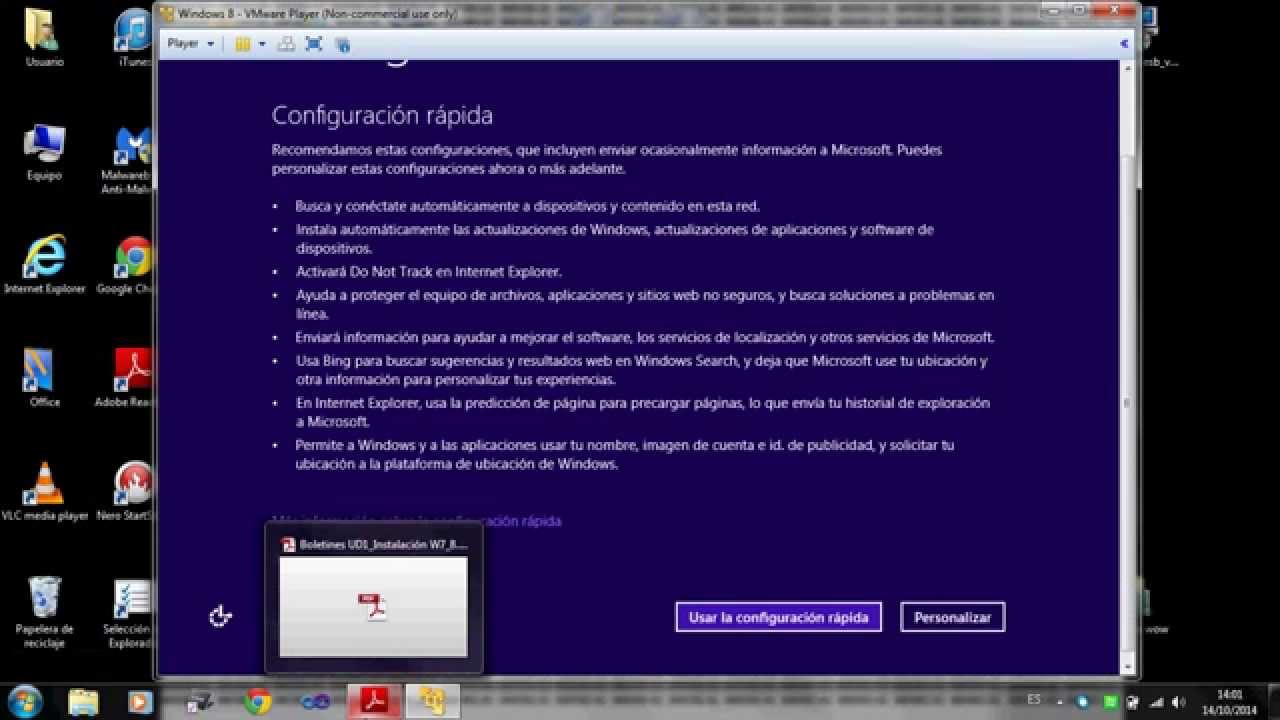
Task: Open the configuración rápida info link
Action: 416,521
